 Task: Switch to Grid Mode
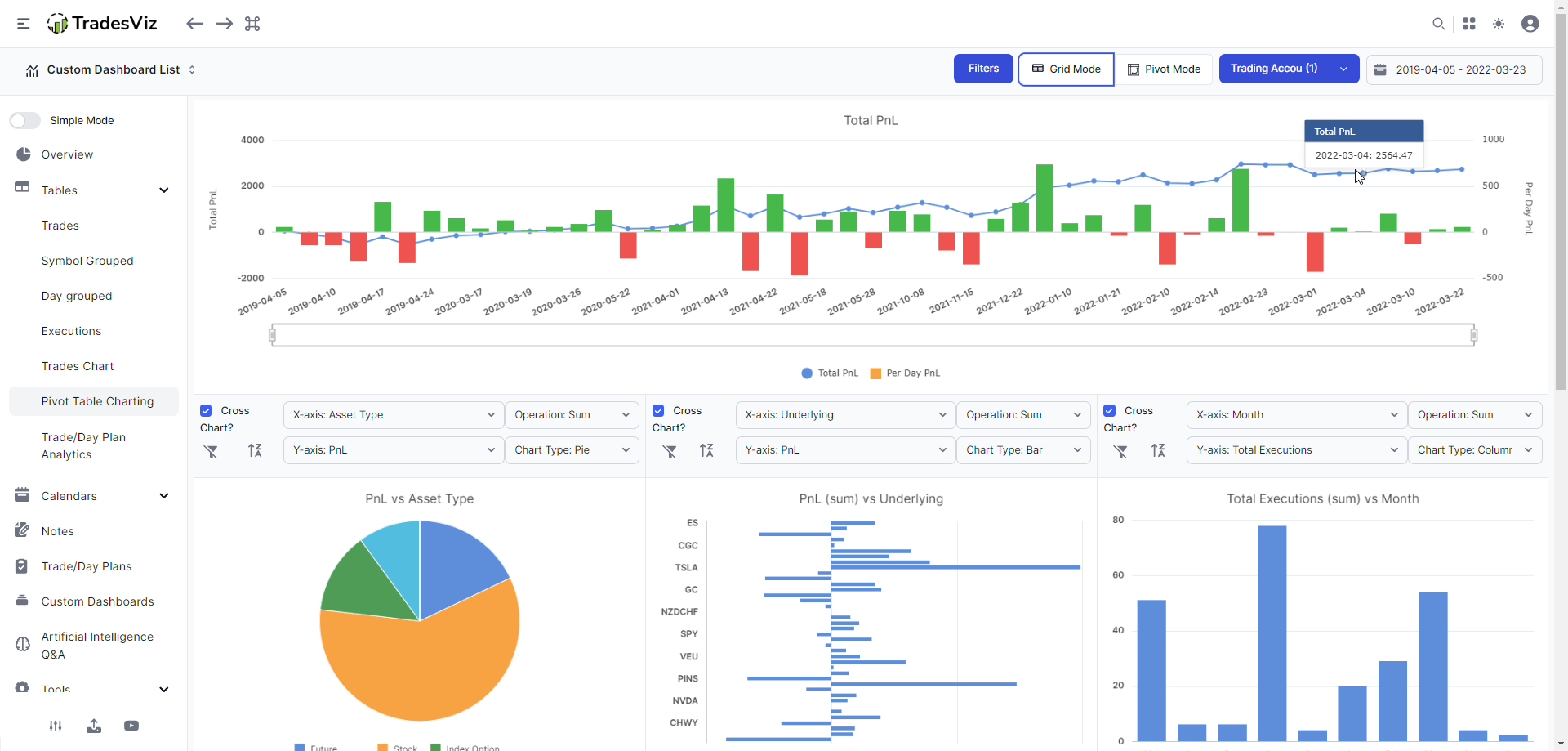point(1066,69)
